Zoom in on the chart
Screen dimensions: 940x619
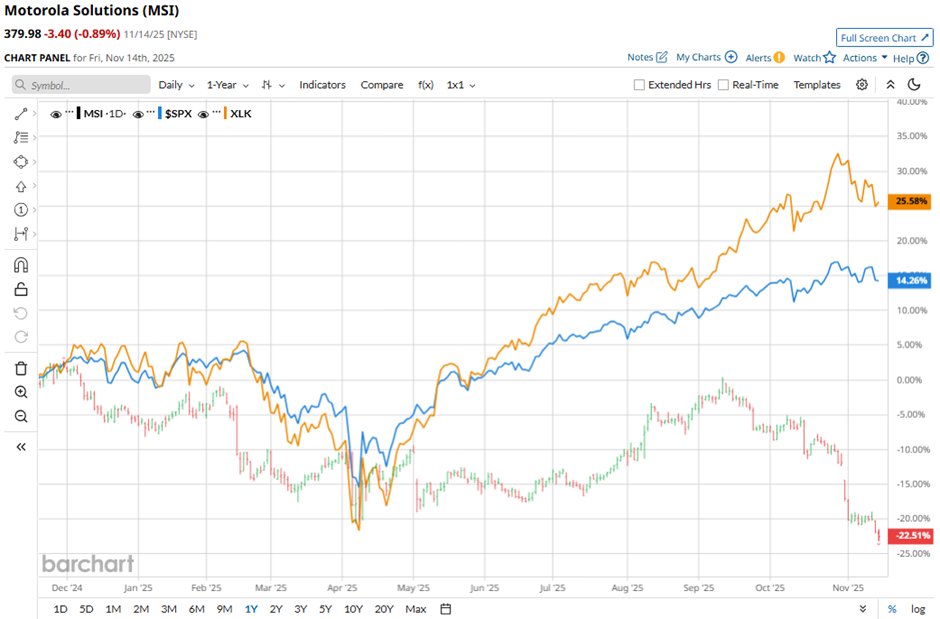pos(21,392)
